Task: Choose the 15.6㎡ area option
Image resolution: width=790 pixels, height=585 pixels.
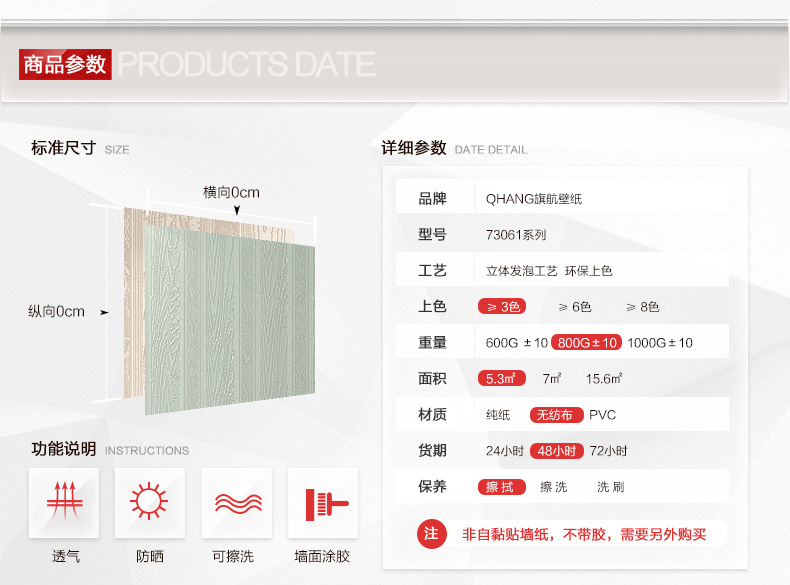Action: tap(604, 378)
